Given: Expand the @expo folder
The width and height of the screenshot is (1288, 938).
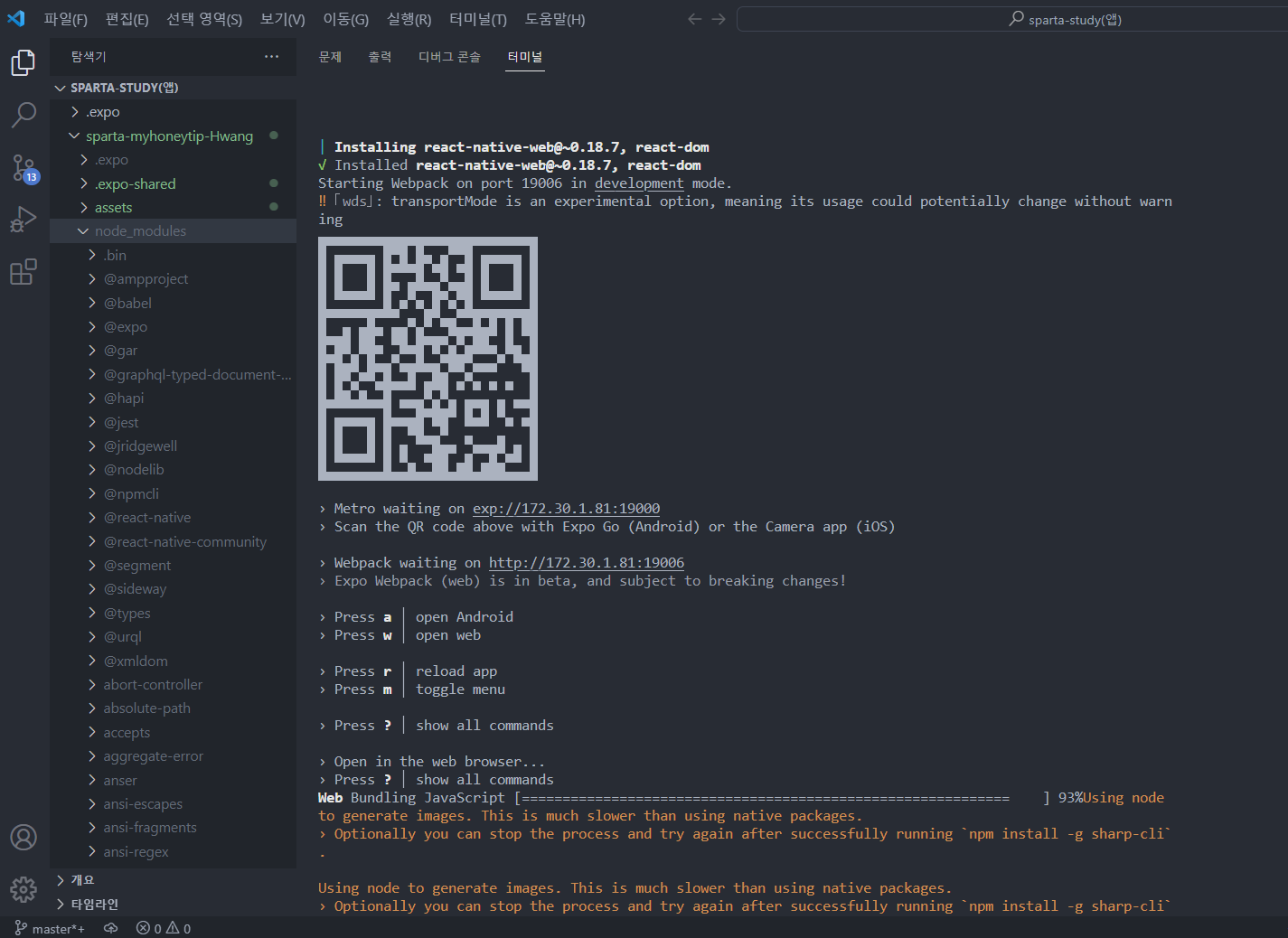Looking at the screenshot, I should pyautogui.click(x=173, y=326).
